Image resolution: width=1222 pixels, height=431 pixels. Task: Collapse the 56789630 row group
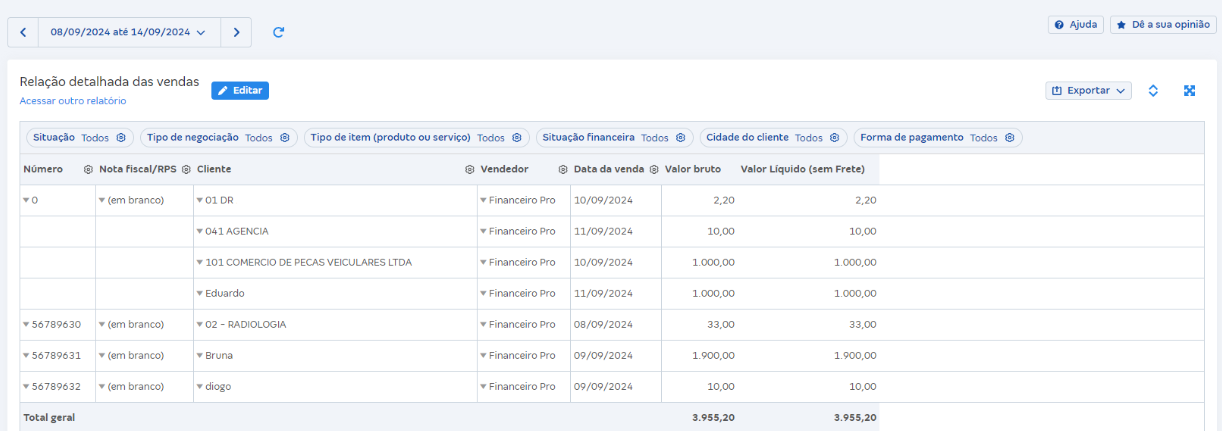tap(26, 325)
